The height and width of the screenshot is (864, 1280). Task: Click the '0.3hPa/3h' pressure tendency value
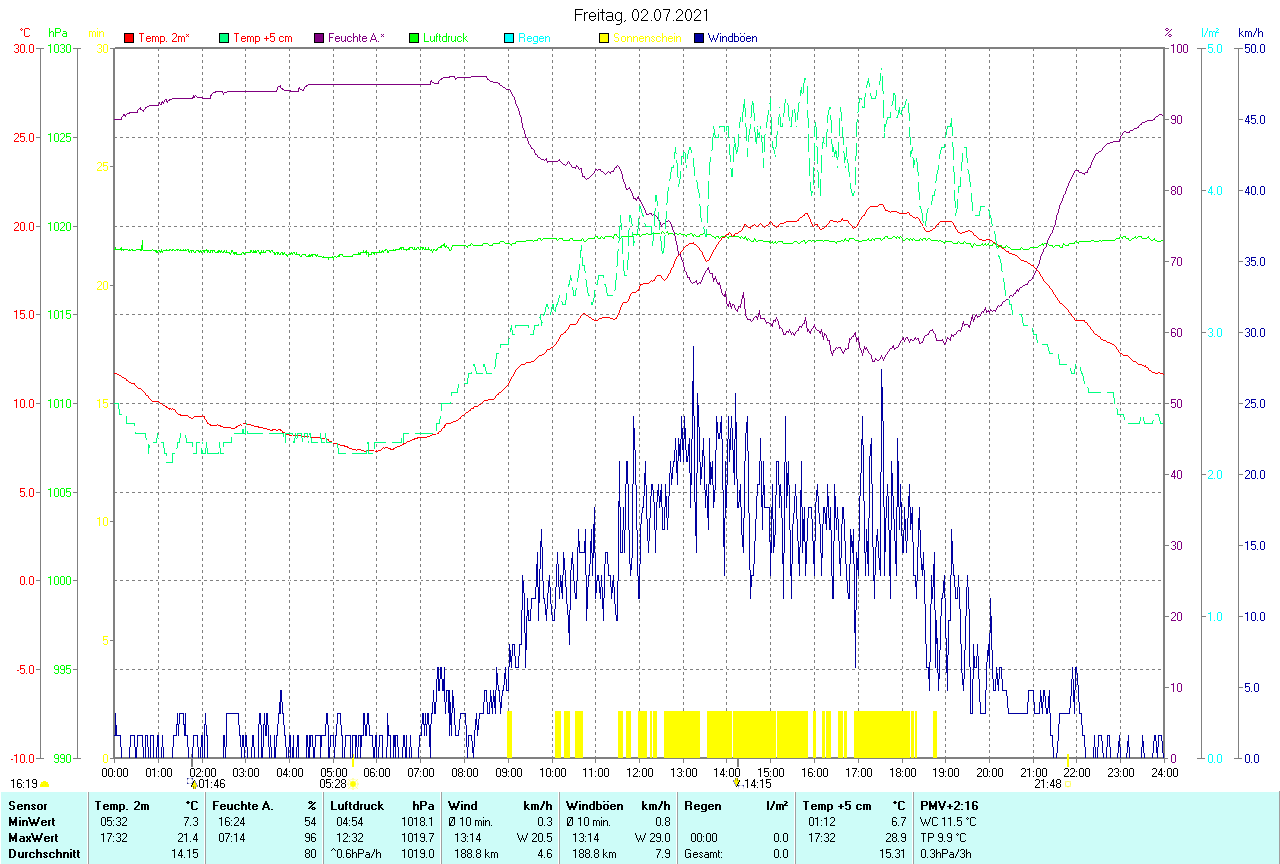click(946, 854)
